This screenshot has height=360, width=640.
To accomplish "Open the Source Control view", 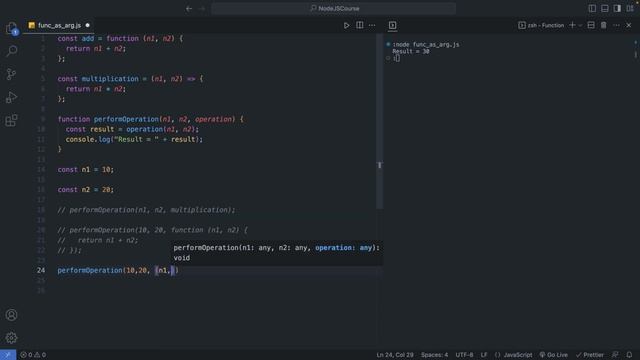I will 11,74.
